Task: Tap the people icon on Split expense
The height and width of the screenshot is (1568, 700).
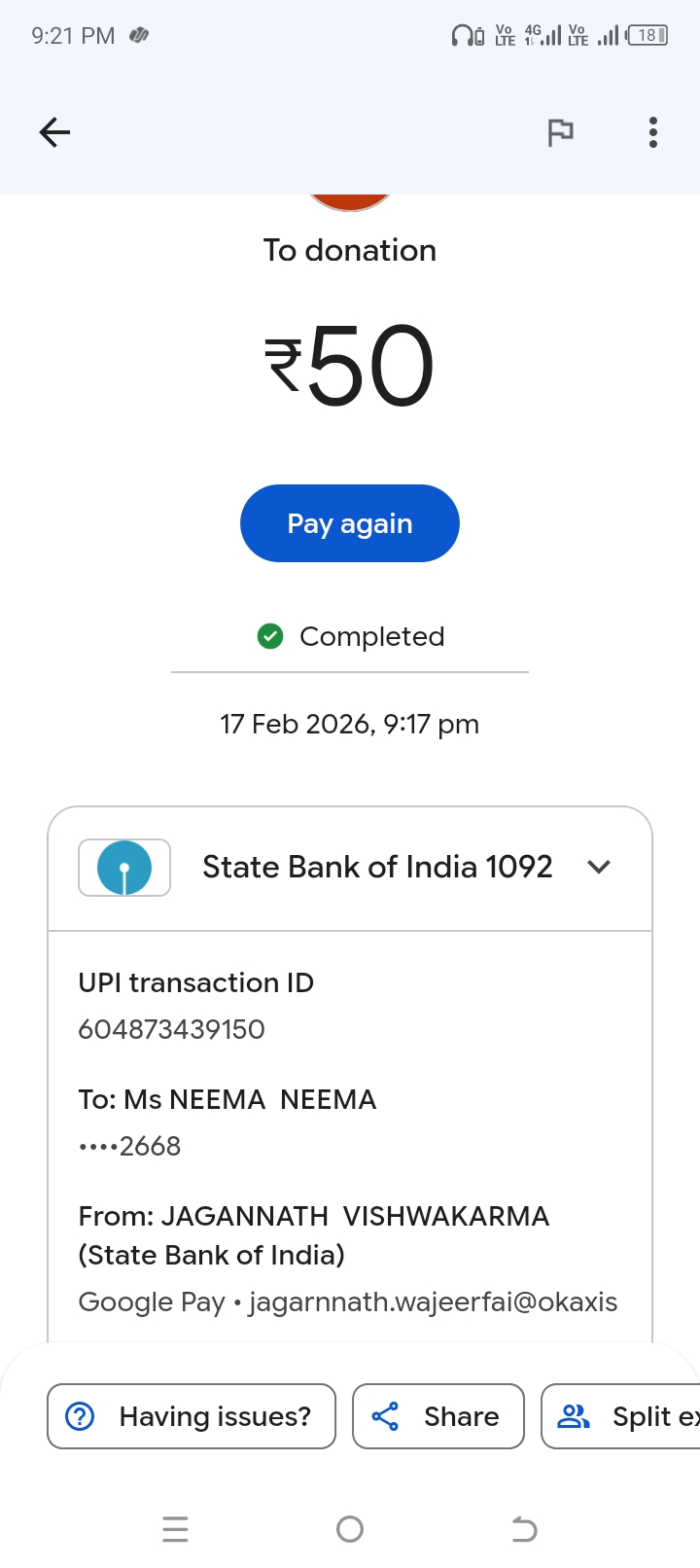Action: pyautogui.click(x=574, y=1416)
